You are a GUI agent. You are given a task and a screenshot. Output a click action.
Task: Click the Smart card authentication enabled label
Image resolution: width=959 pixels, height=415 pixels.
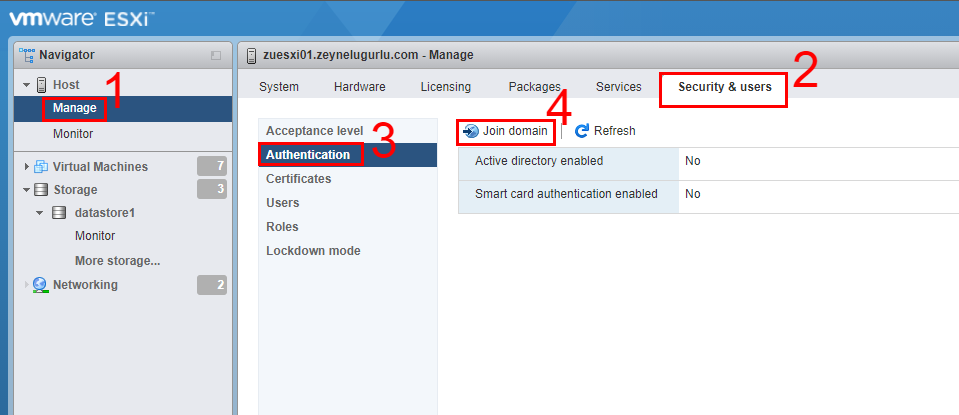coord(566,194)
